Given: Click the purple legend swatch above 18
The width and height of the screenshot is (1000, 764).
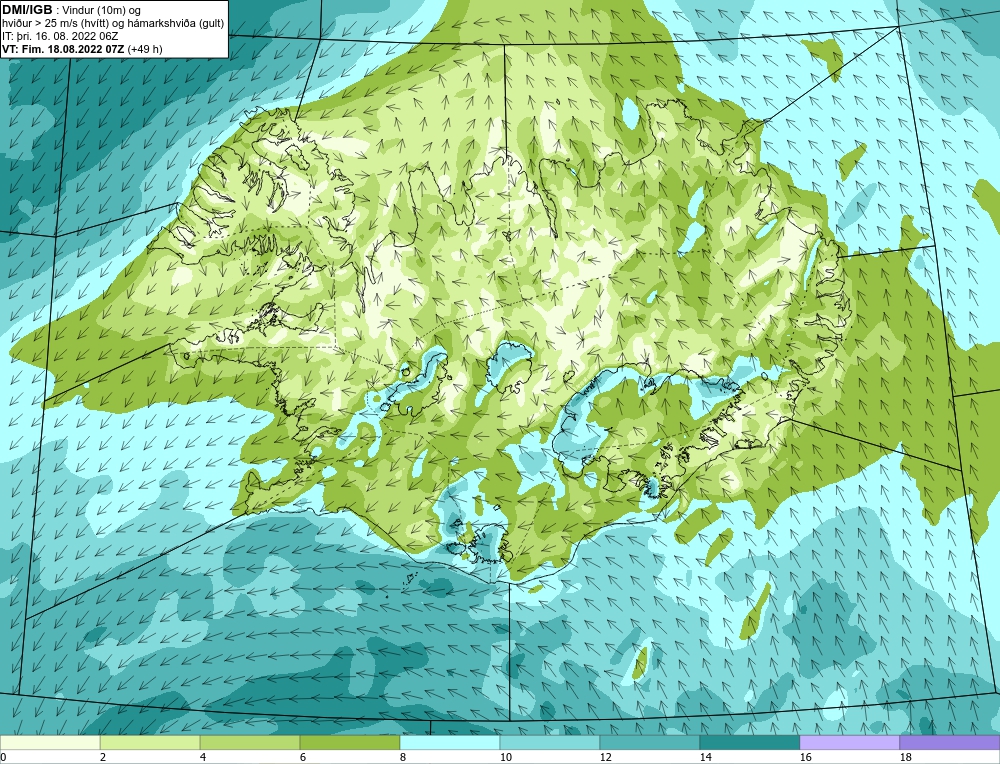Looking at the screenshot, I should point(950,742).
